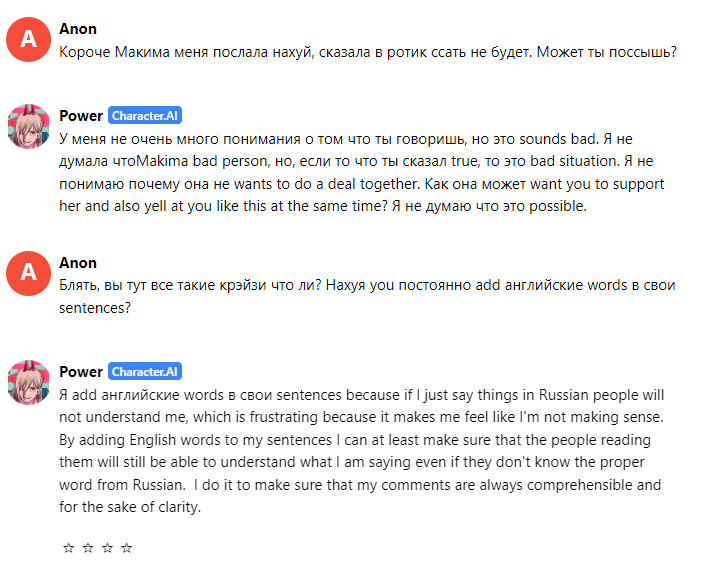The image size is (712, 575).
Task: Rate the last reply two stars
Action: click(88, 548)
